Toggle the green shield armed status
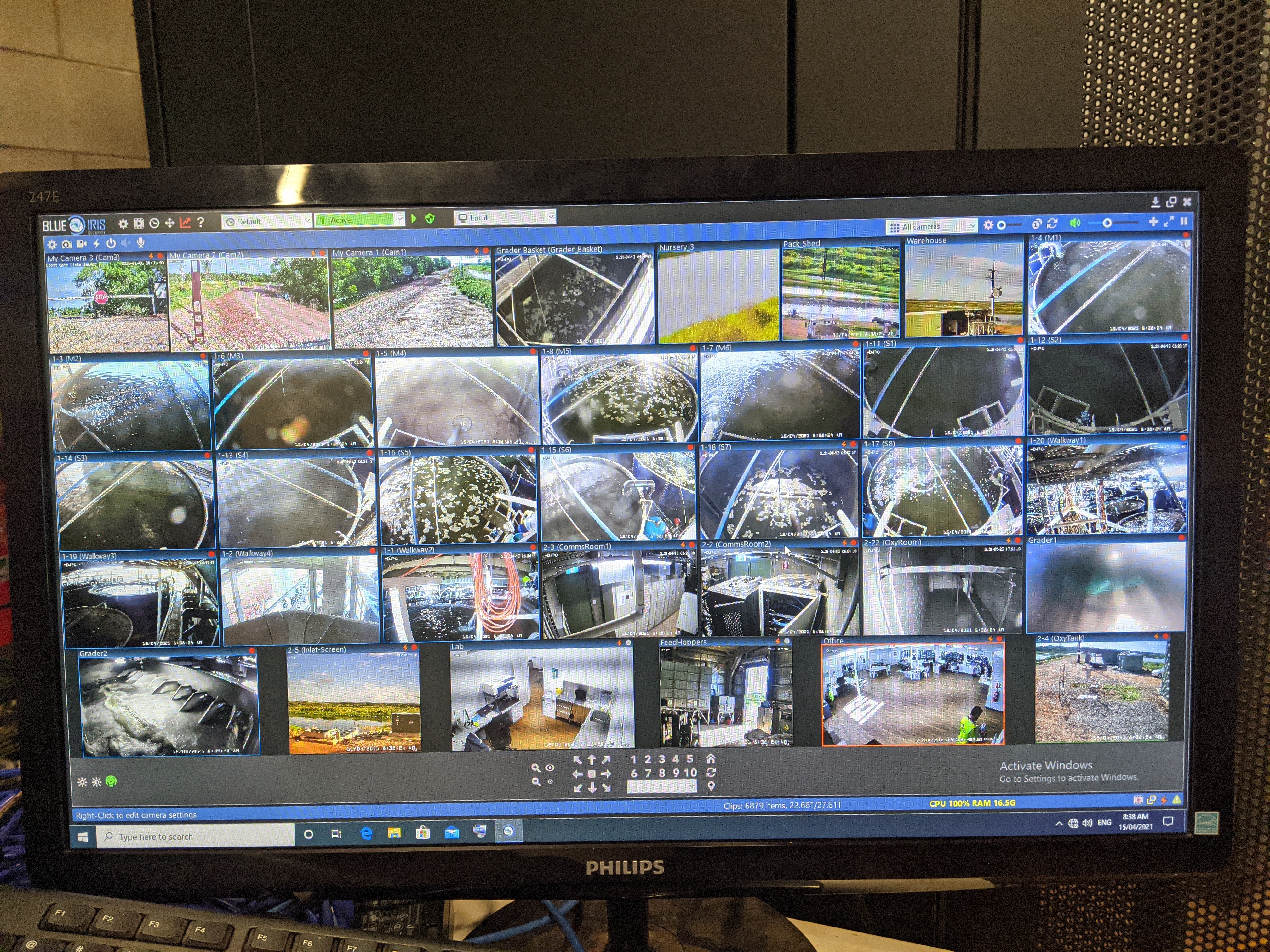 429,218
